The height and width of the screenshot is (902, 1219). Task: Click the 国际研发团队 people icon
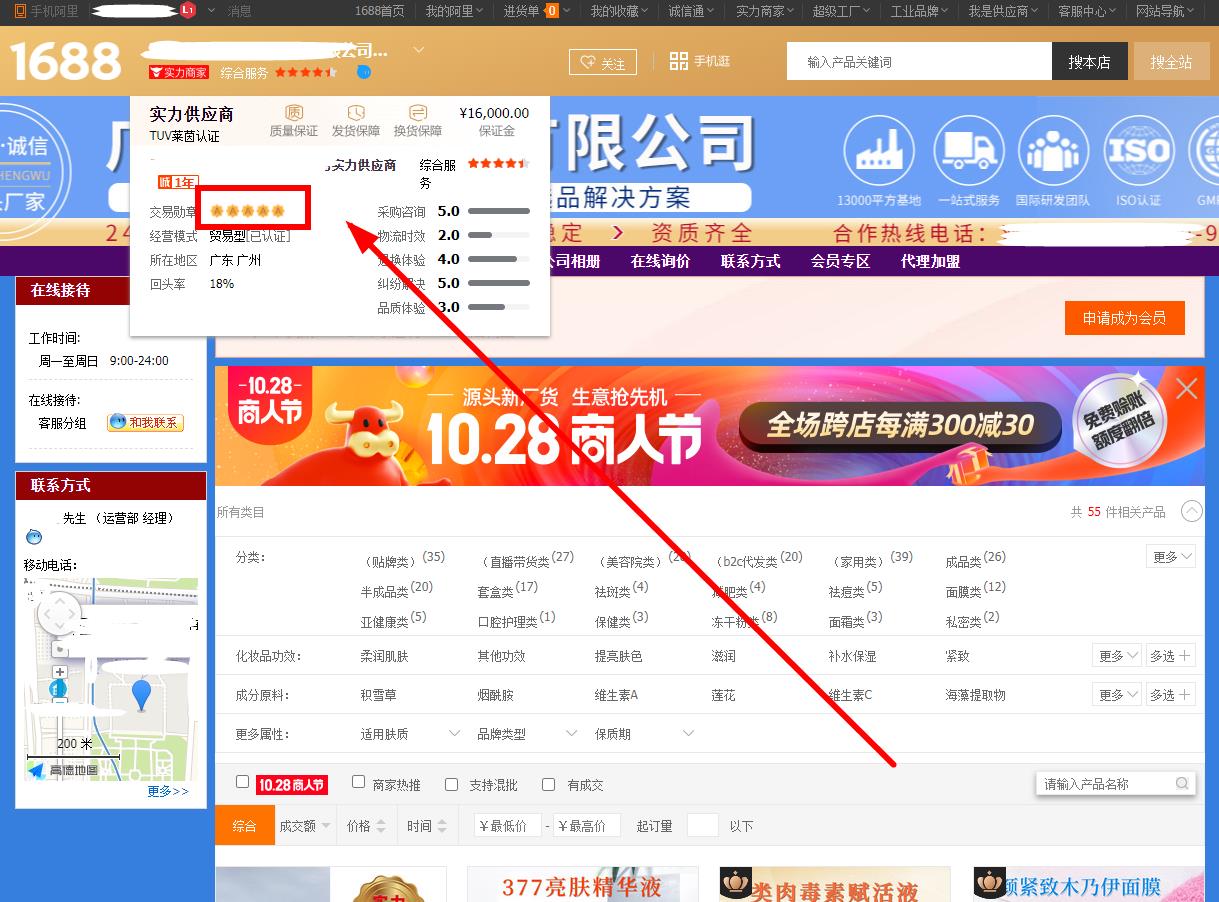[1052, 153]
